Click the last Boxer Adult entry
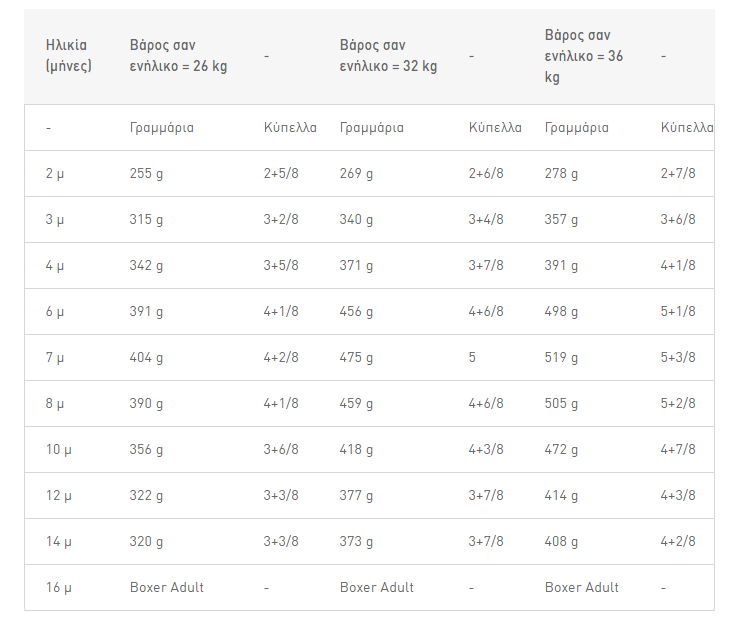 (582, 587)
